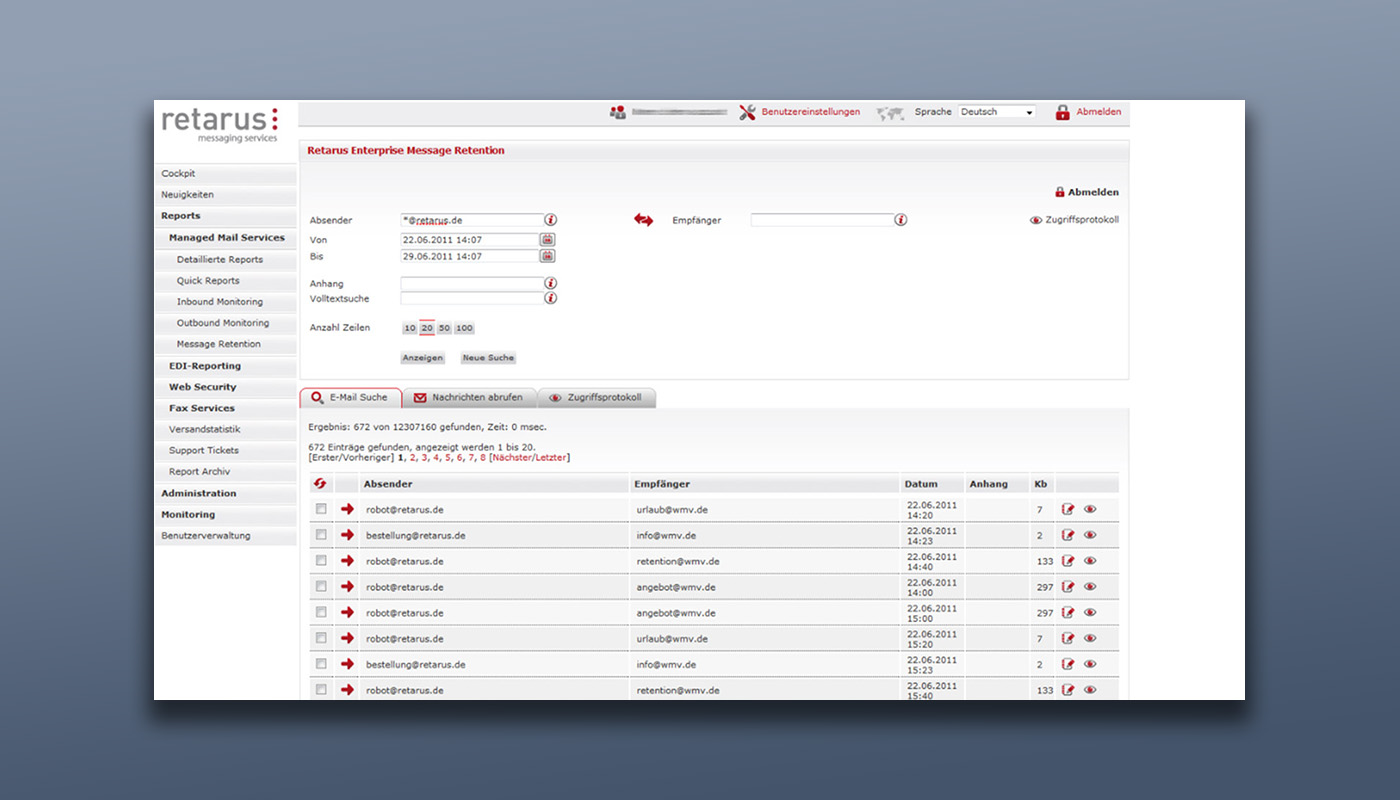
Task: Switch to Nachrichten abrufen tab
Action: point(468,398)
